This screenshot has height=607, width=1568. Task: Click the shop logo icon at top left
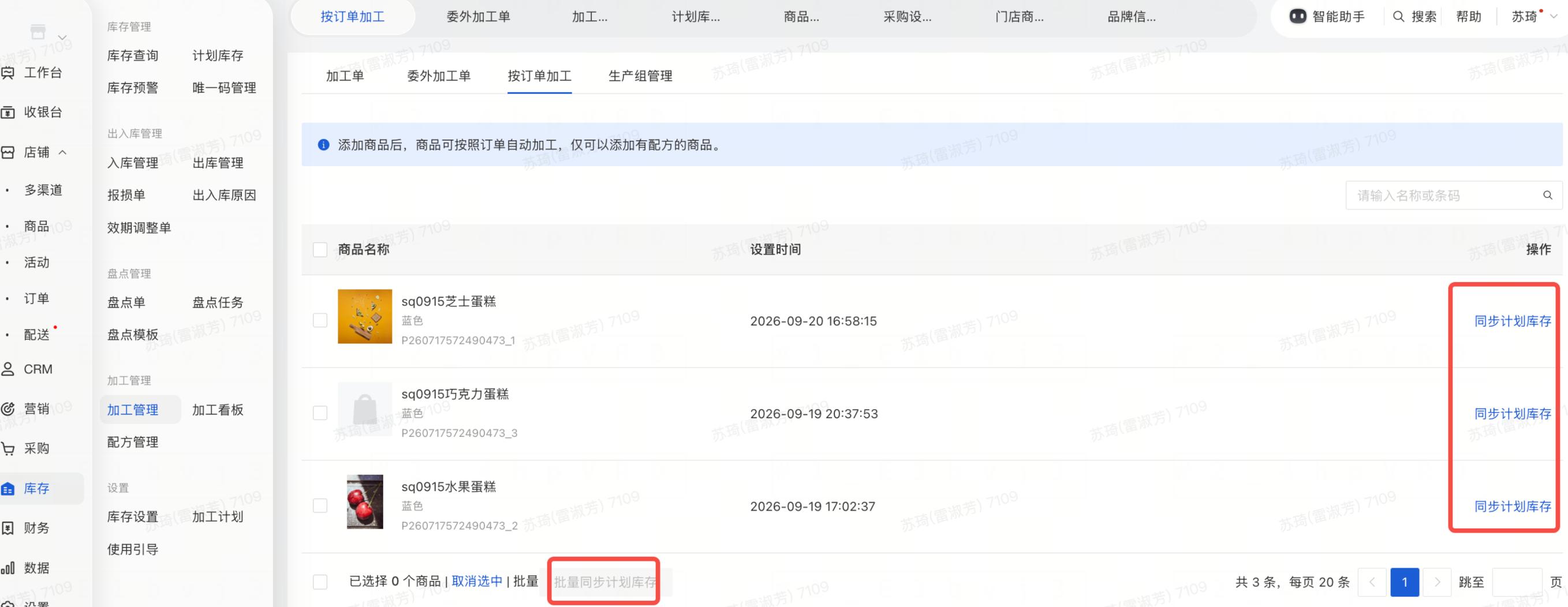click(x=38, y=31)
